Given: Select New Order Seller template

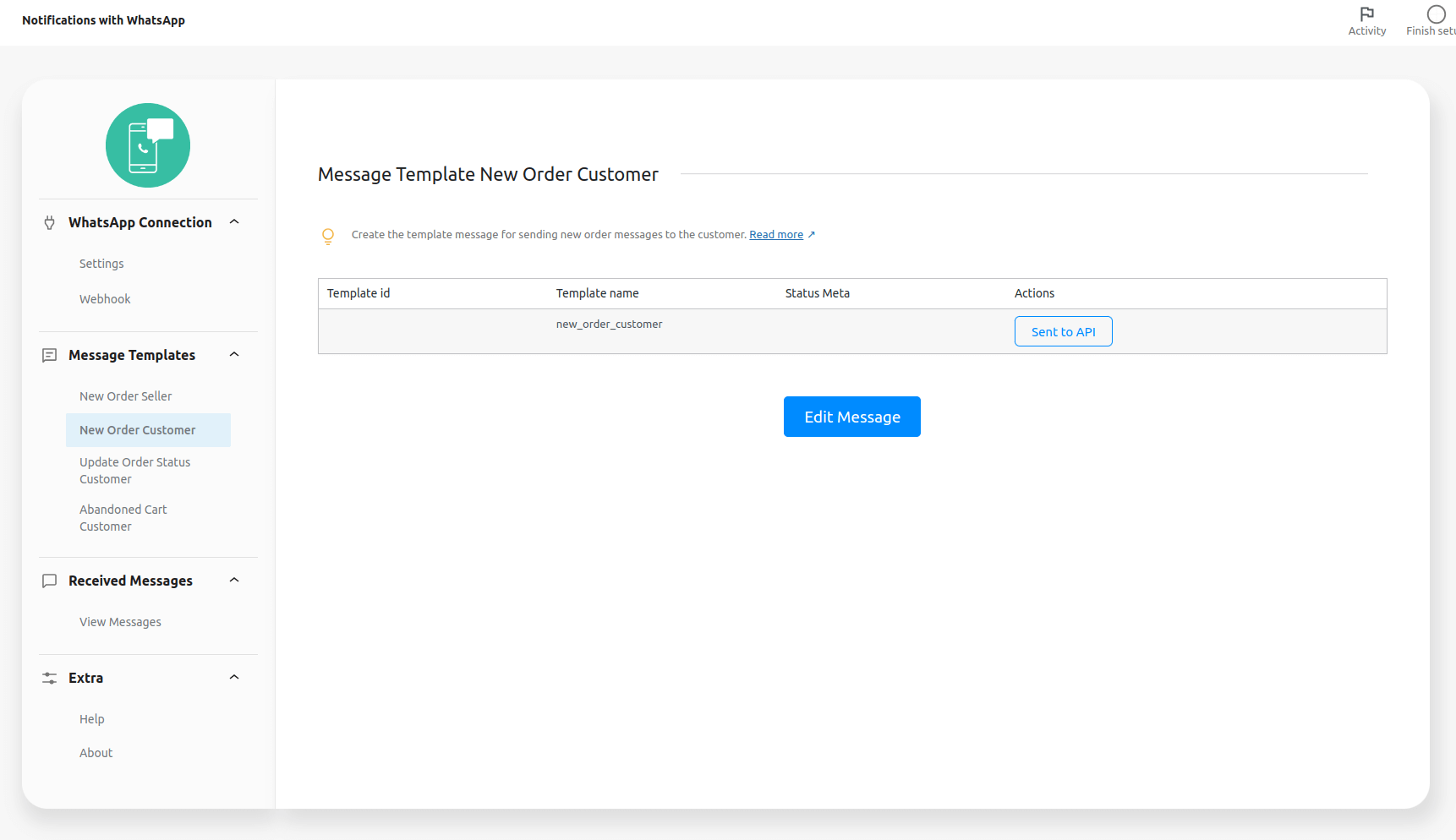Looking at the screenshot, I should [x=125, y=395].
